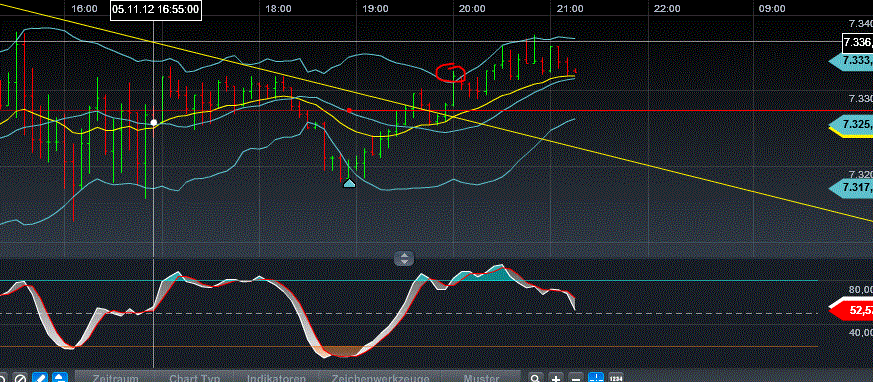The height and width of the screenshot is (382, 873).
Task: Click the 7.325 price tag
Action: [852, 124]
